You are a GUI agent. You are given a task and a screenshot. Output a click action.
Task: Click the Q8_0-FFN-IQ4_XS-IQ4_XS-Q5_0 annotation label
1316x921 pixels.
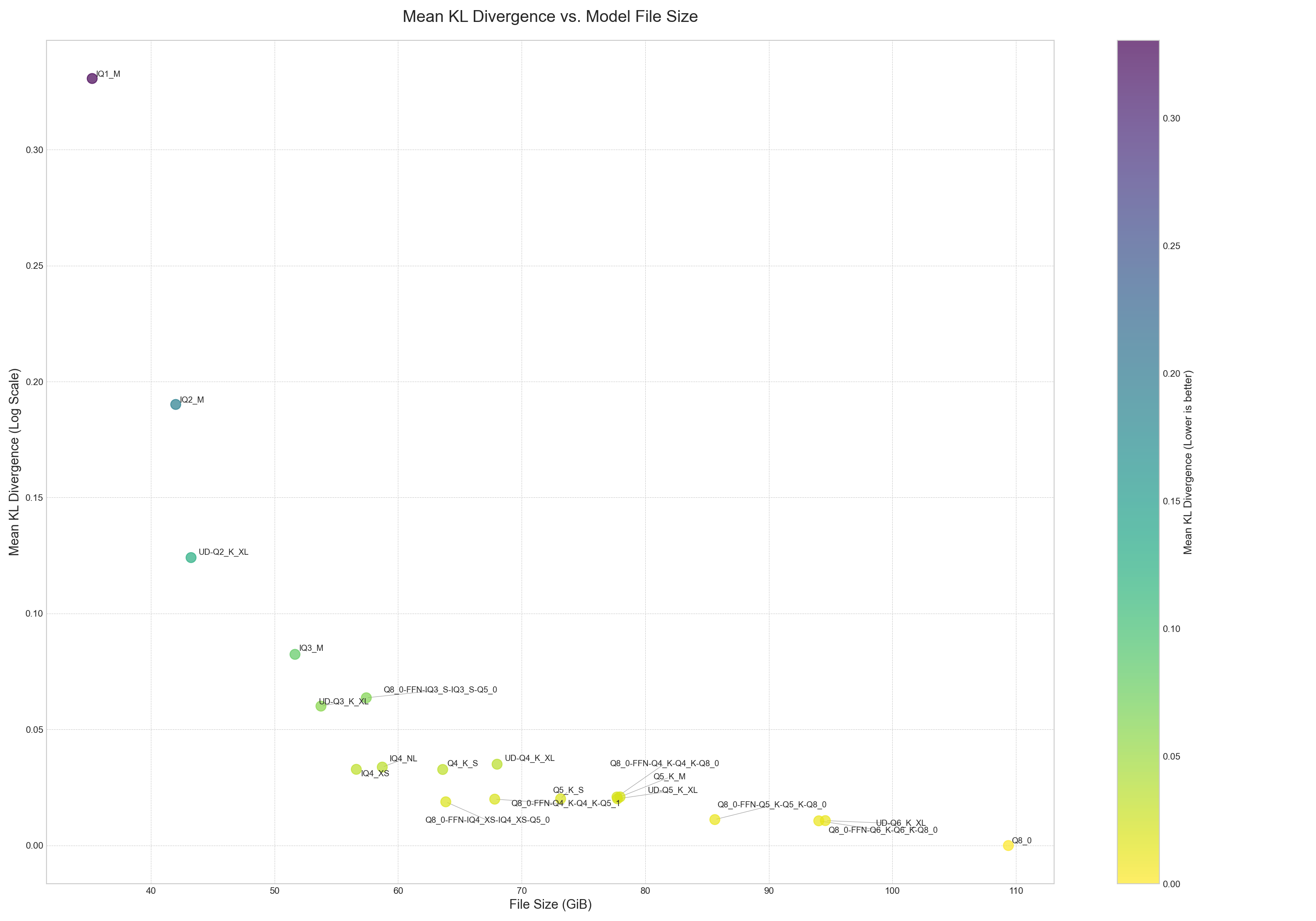[487, 820]
